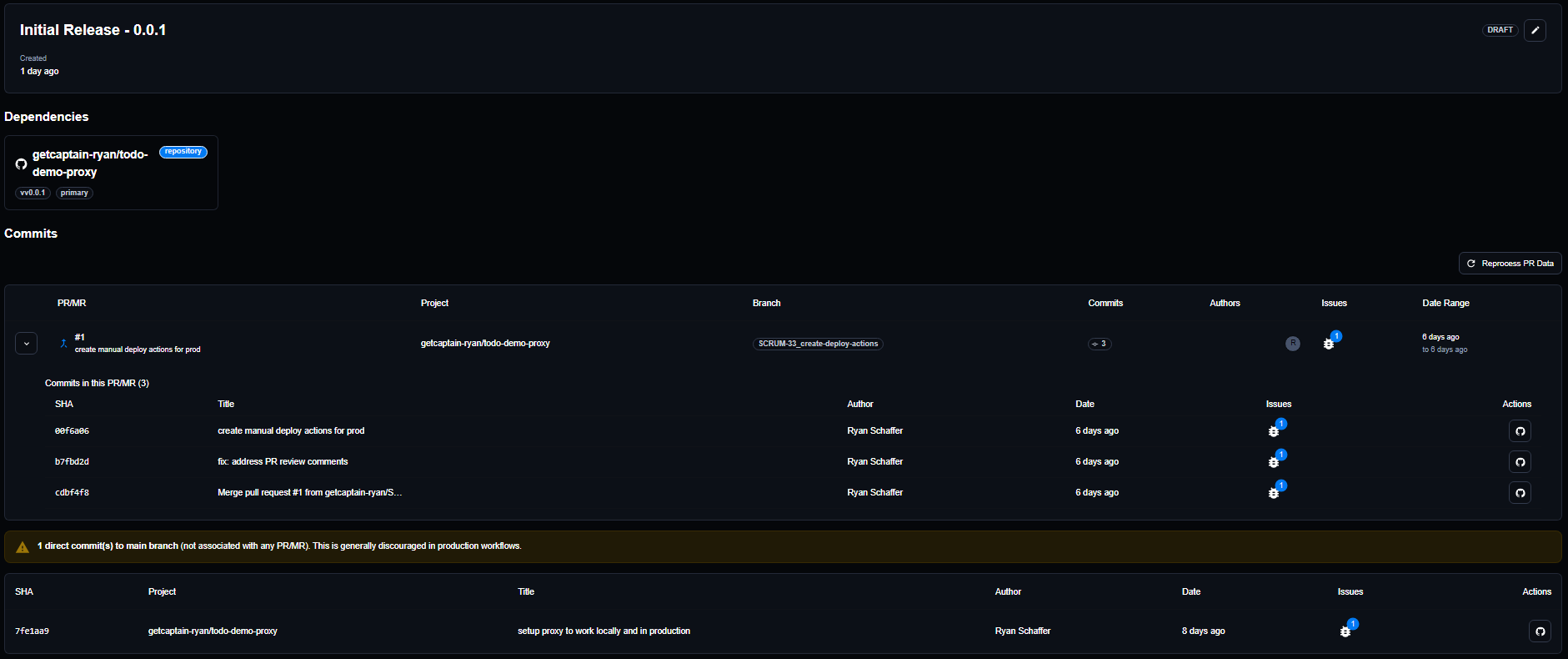Screen dimensions: 1568x659
Task: Click the DRAFT status badge
Action: pyautogui.click(x=1500, y=30)
